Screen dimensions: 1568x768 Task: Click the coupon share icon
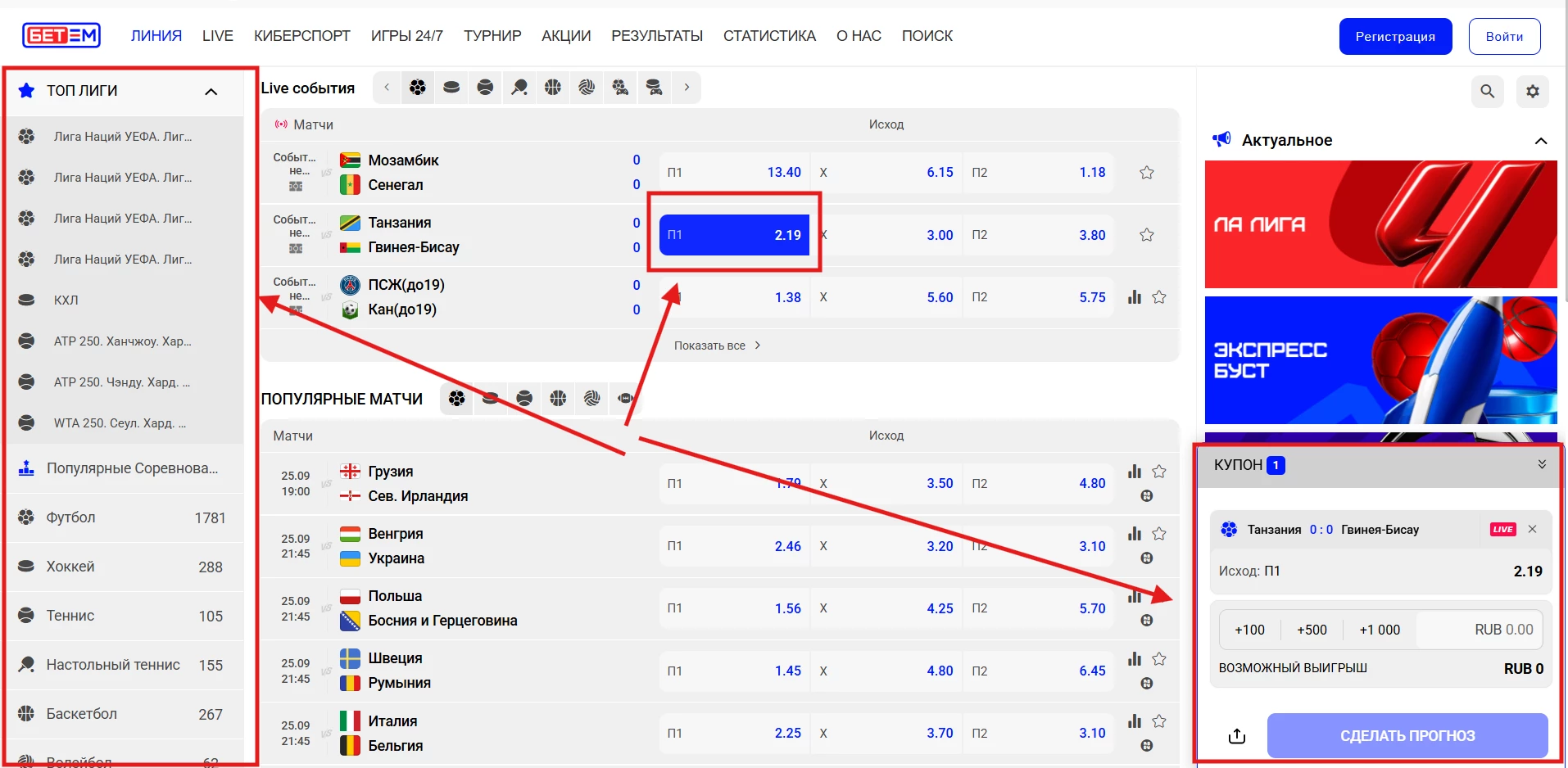[x=1237, y=736]
